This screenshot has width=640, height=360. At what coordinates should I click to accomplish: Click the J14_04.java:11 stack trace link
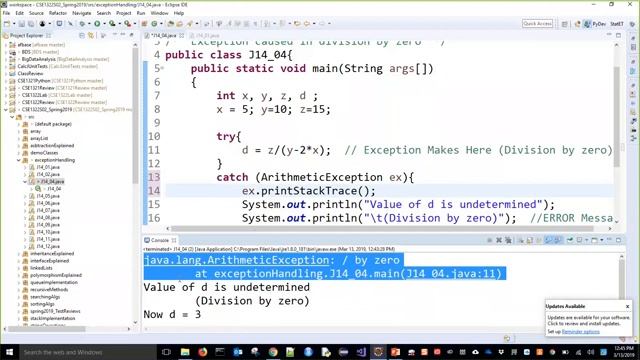(450, 273)
